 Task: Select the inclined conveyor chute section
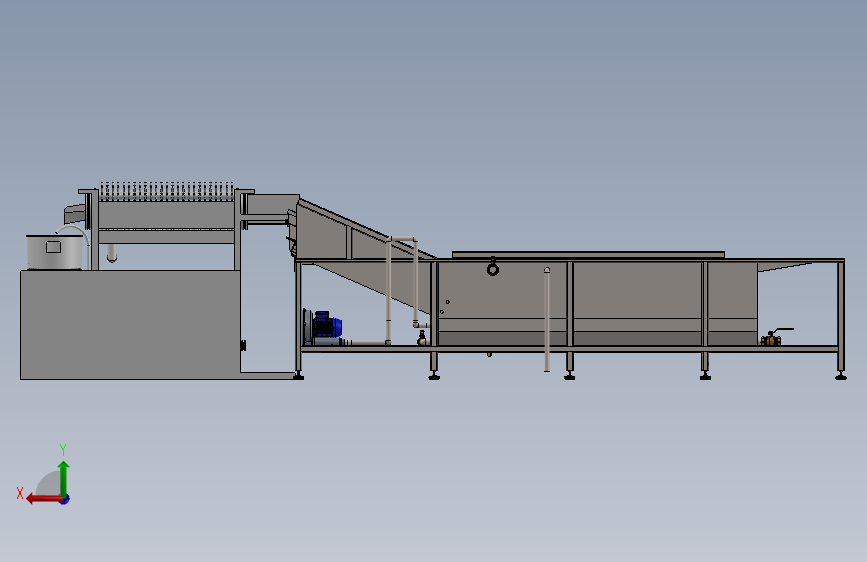point(365,252)
